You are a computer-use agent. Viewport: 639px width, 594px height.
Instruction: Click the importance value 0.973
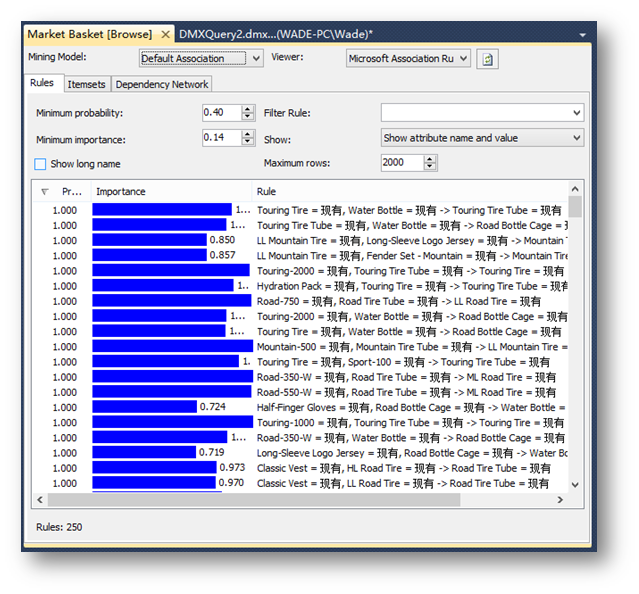point(232,467)
